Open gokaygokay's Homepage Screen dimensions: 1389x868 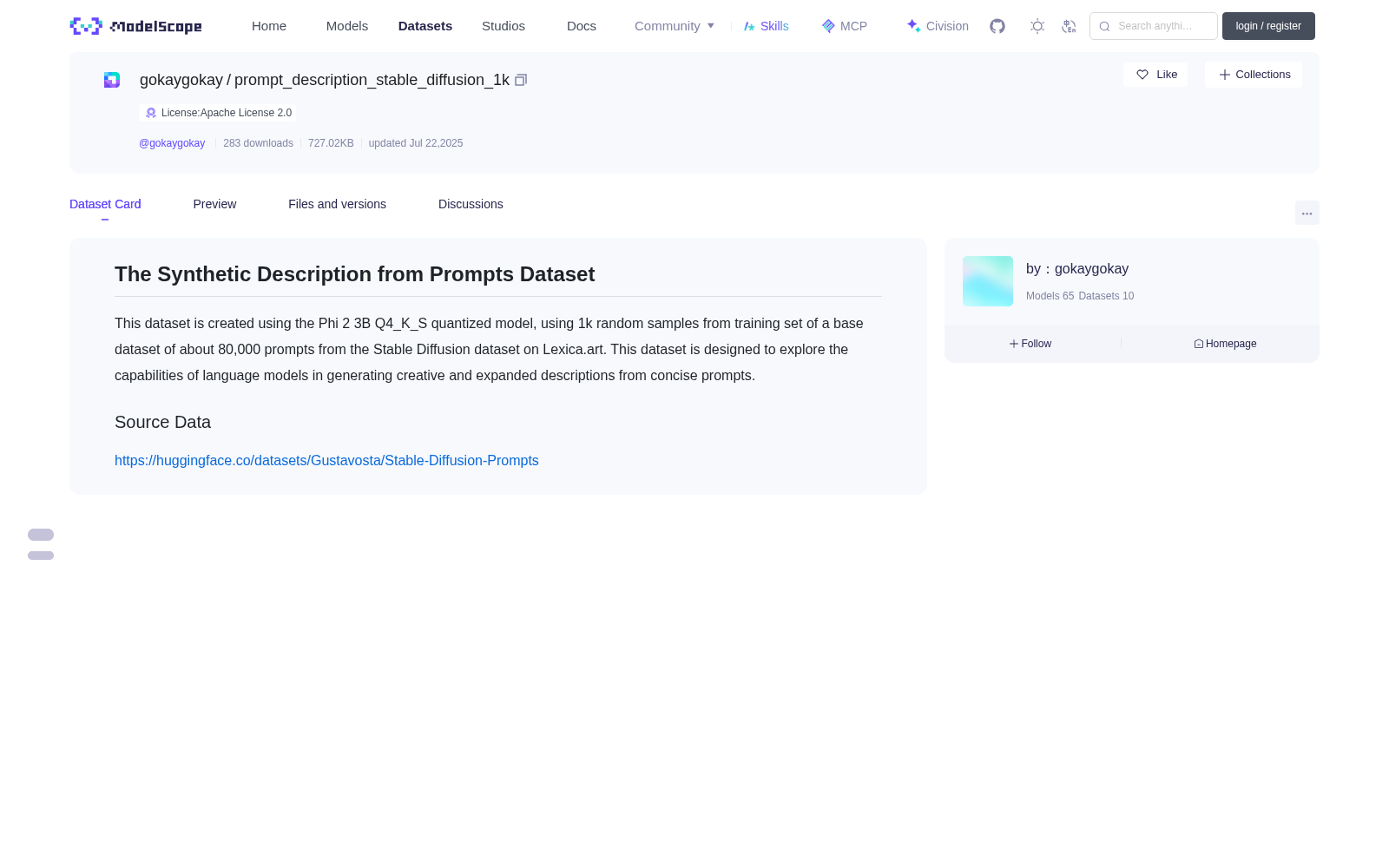(1225, 344)
